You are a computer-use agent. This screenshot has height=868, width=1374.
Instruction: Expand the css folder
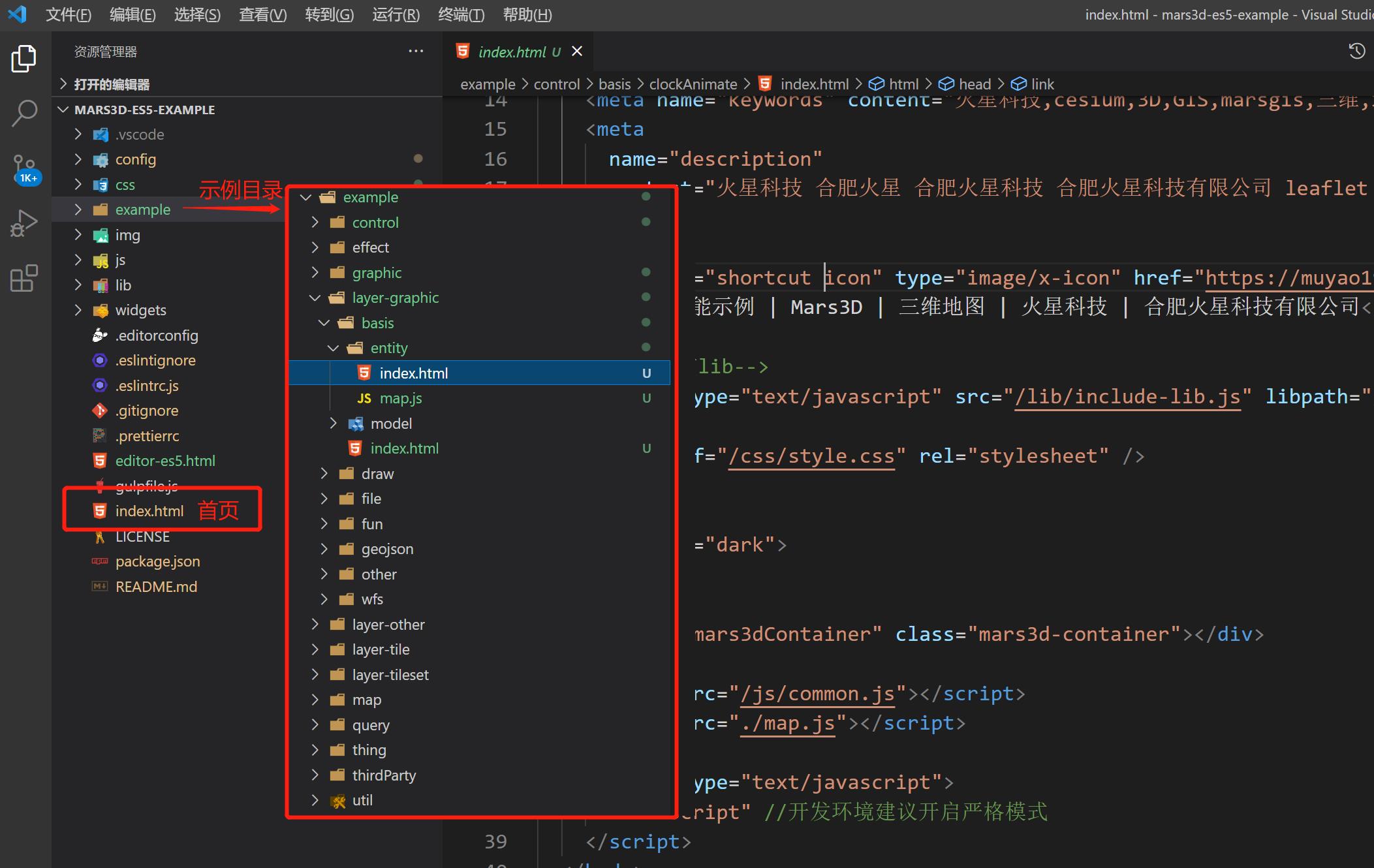pos(78,185)
